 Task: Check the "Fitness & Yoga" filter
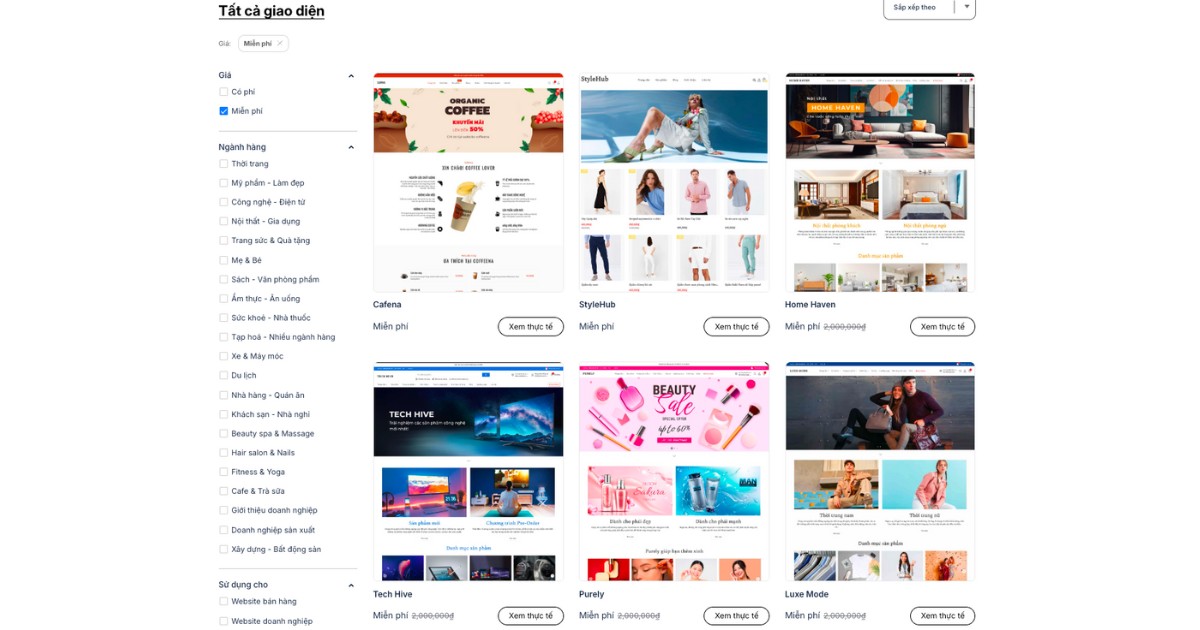[222, 471]
